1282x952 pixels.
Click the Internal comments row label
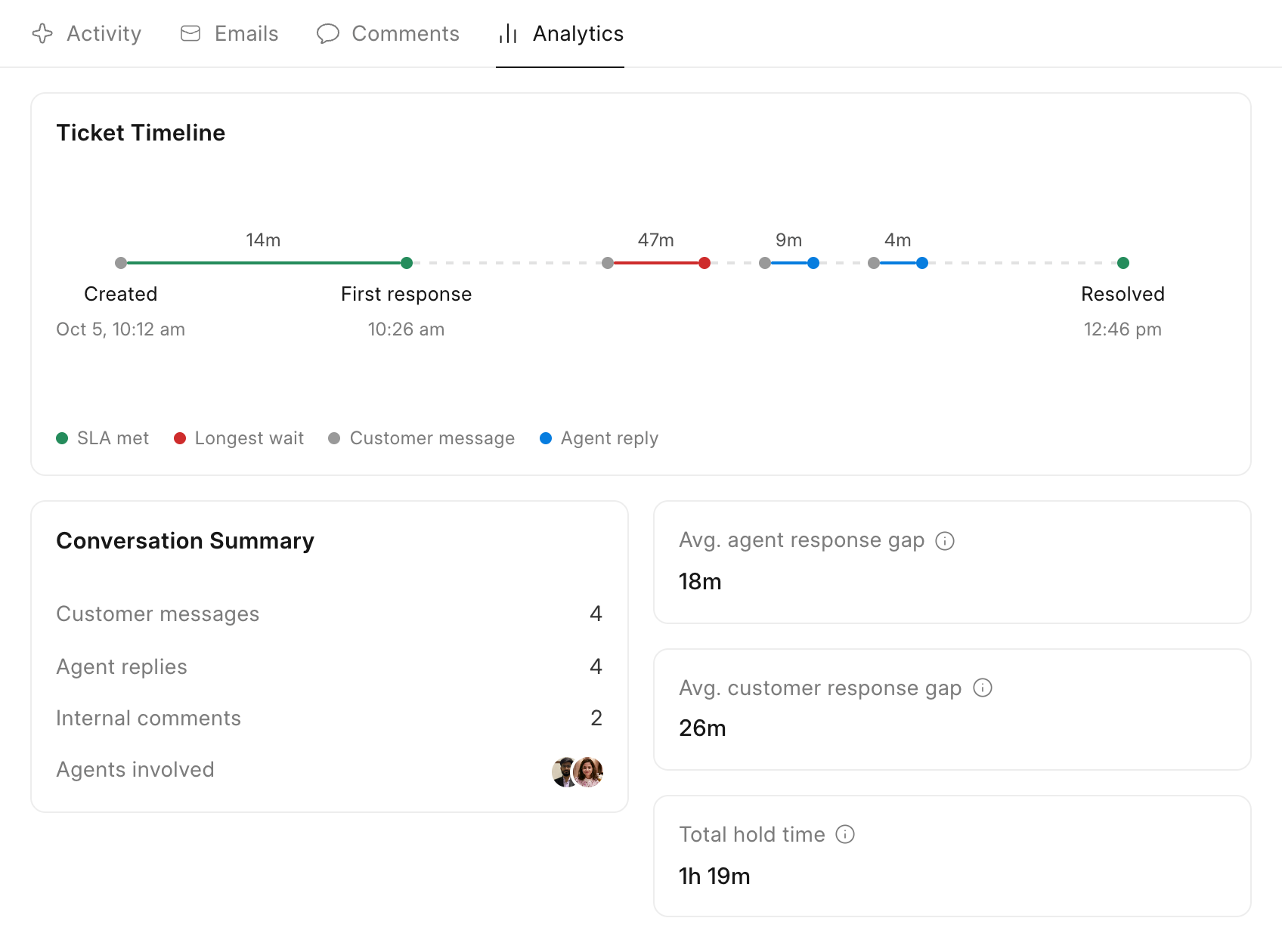[x=149, y=718]
